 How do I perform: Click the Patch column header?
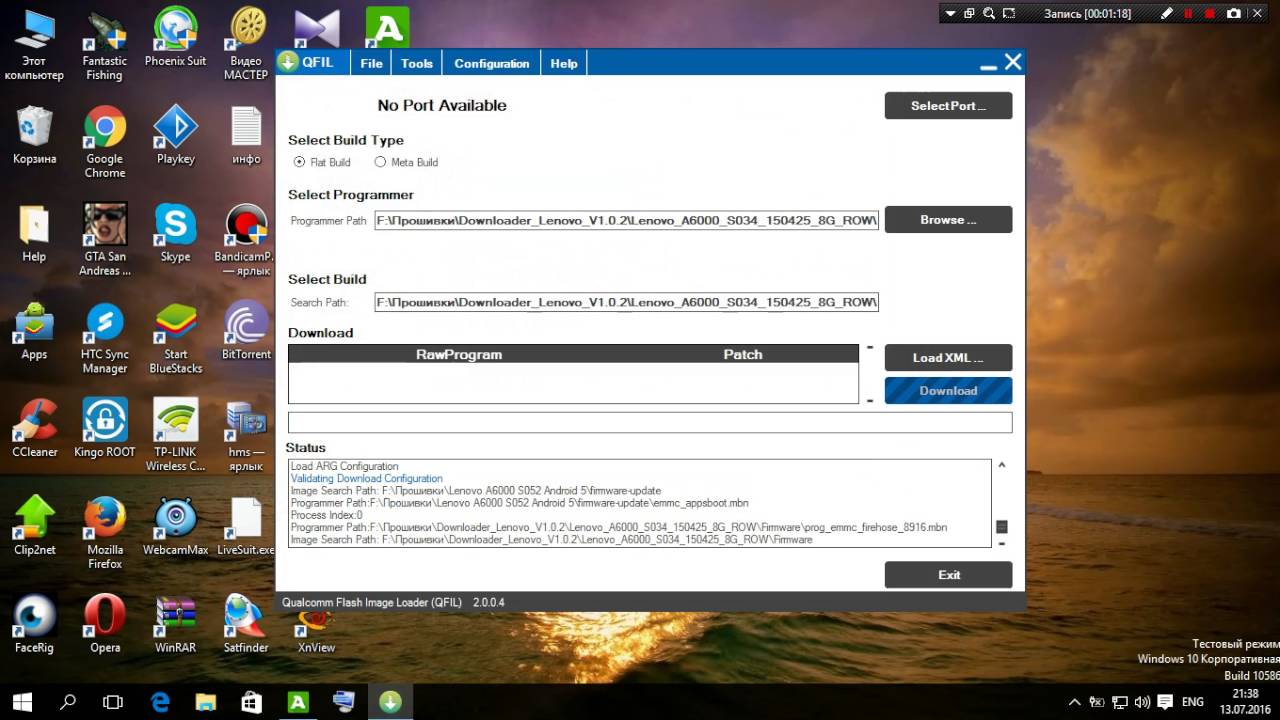(743, 354)
